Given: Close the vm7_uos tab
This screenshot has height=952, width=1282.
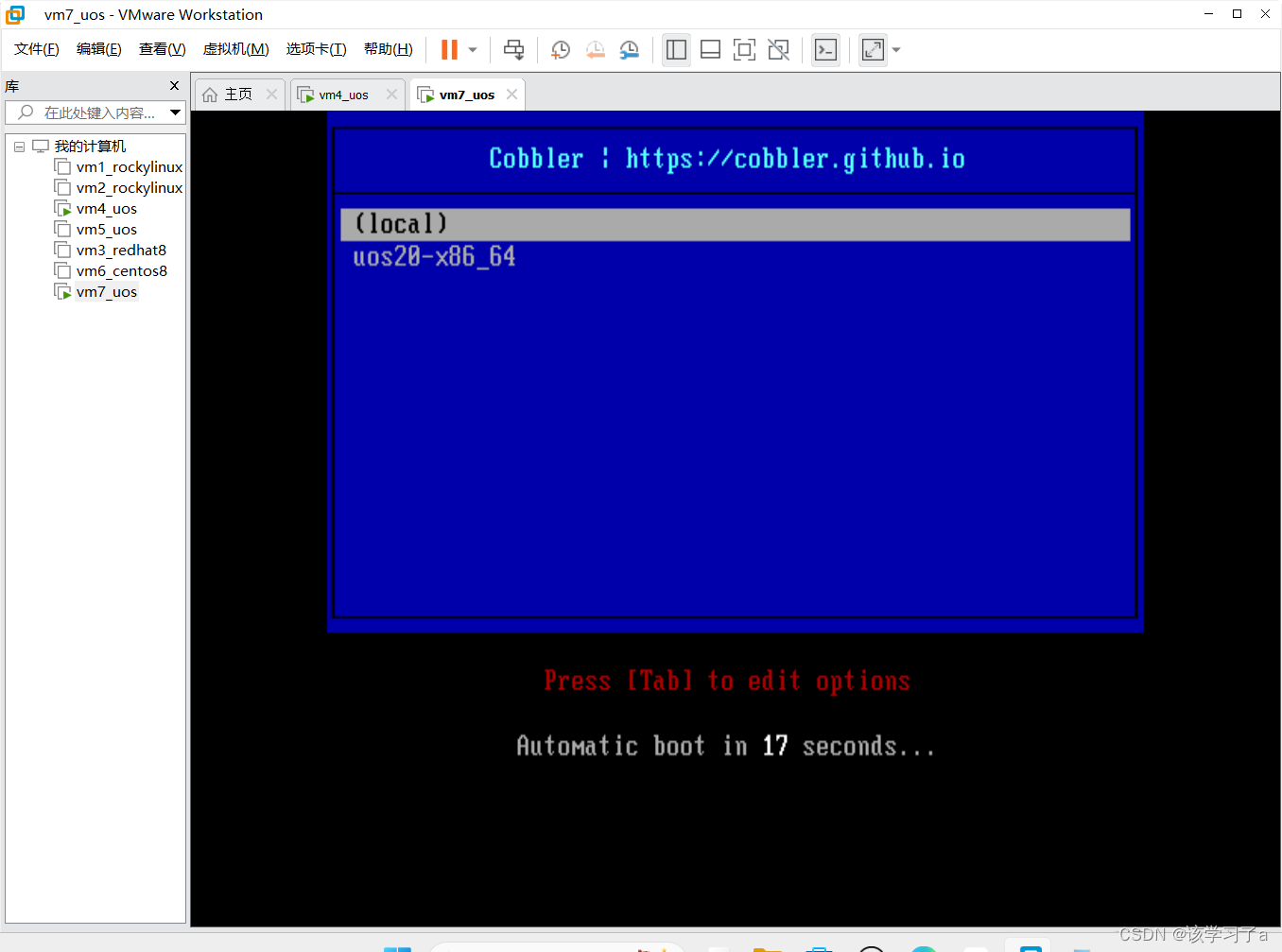Looking at the screenshot, I should point(512,94).
